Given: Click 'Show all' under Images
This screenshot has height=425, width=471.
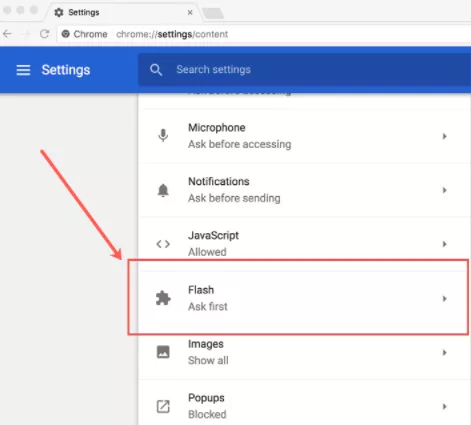Looking at the screenshot, I should click(x=208, y=360).
